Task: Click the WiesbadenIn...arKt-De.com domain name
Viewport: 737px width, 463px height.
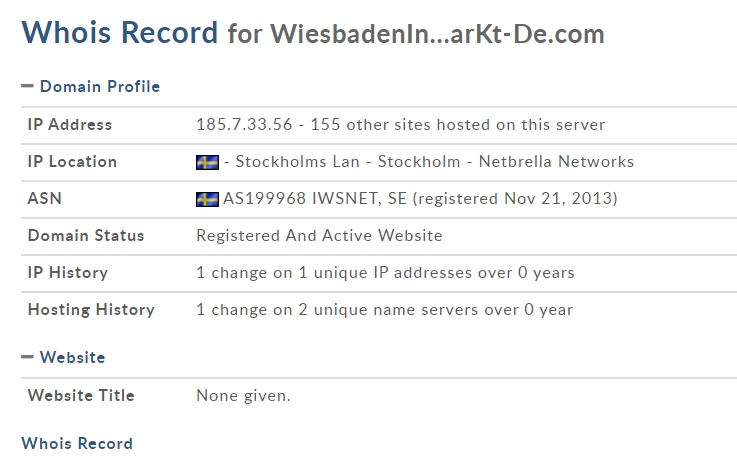Action: [x=437, y=34]
